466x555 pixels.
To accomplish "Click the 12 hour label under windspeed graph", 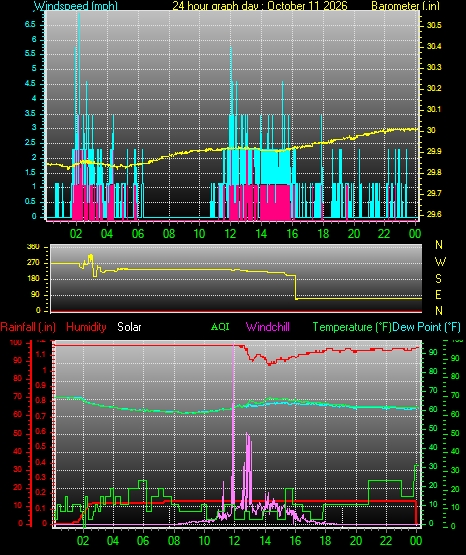I will click(230, 234).
